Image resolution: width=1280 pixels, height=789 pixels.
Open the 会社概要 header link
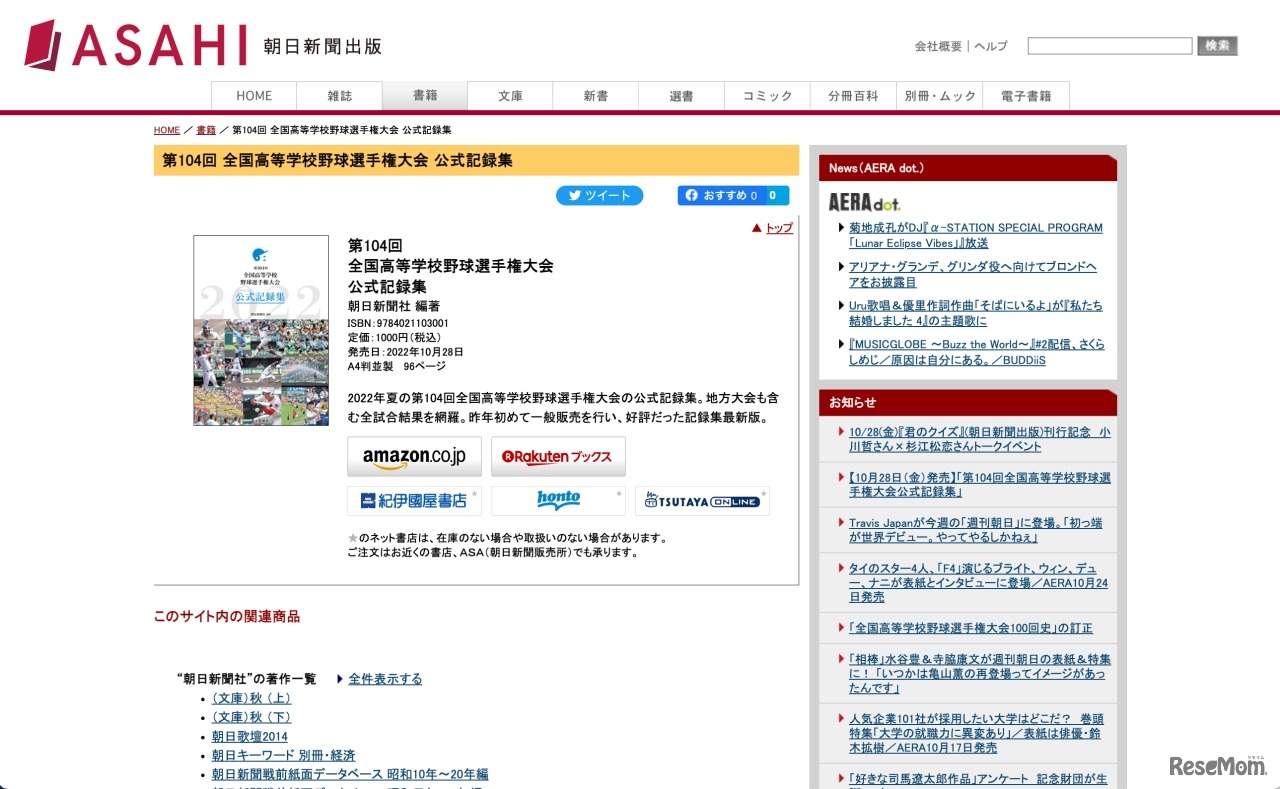[x=938, y=46]
